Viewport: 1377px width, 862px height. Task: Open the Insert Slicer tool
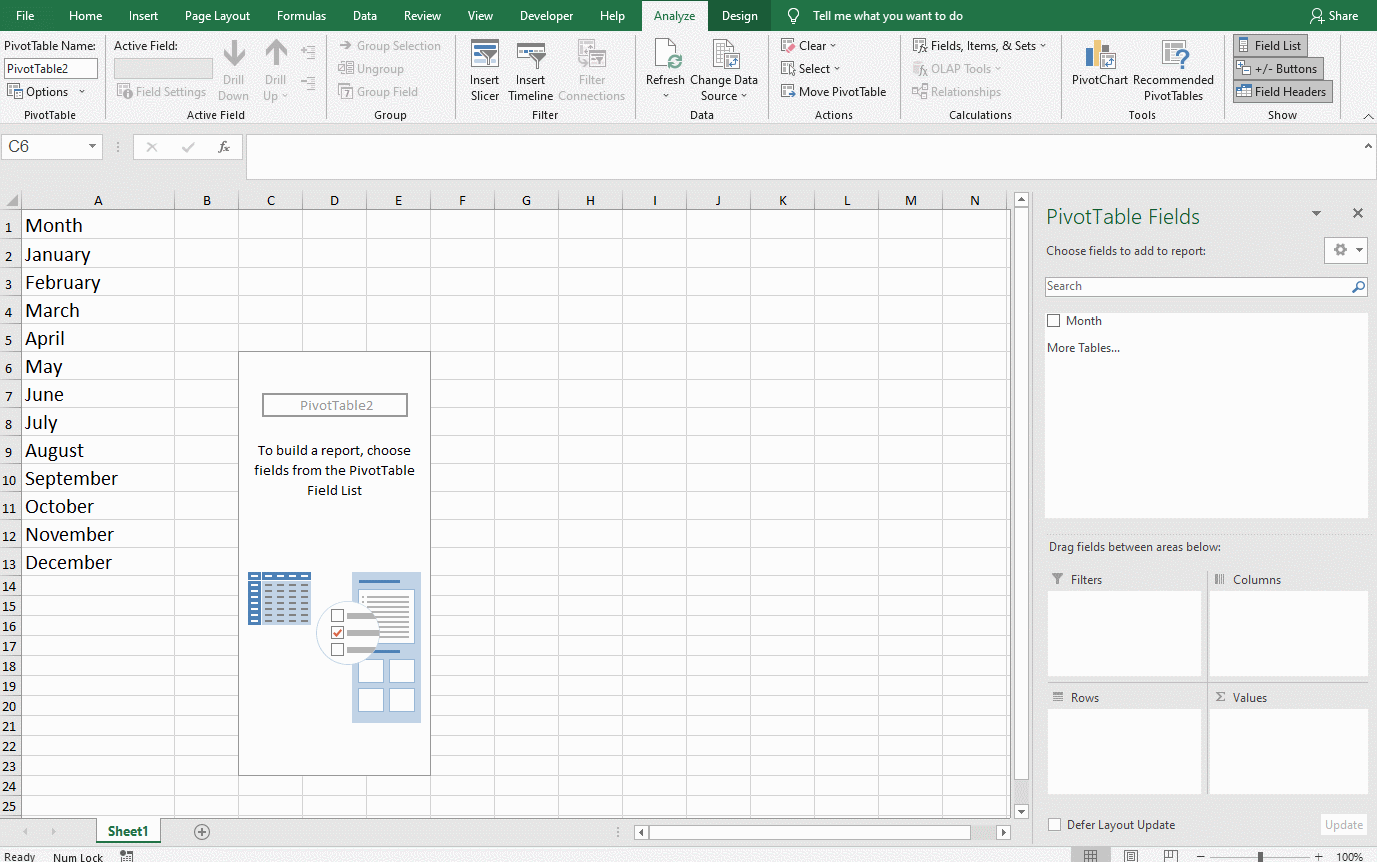click(x=484, y=68)
